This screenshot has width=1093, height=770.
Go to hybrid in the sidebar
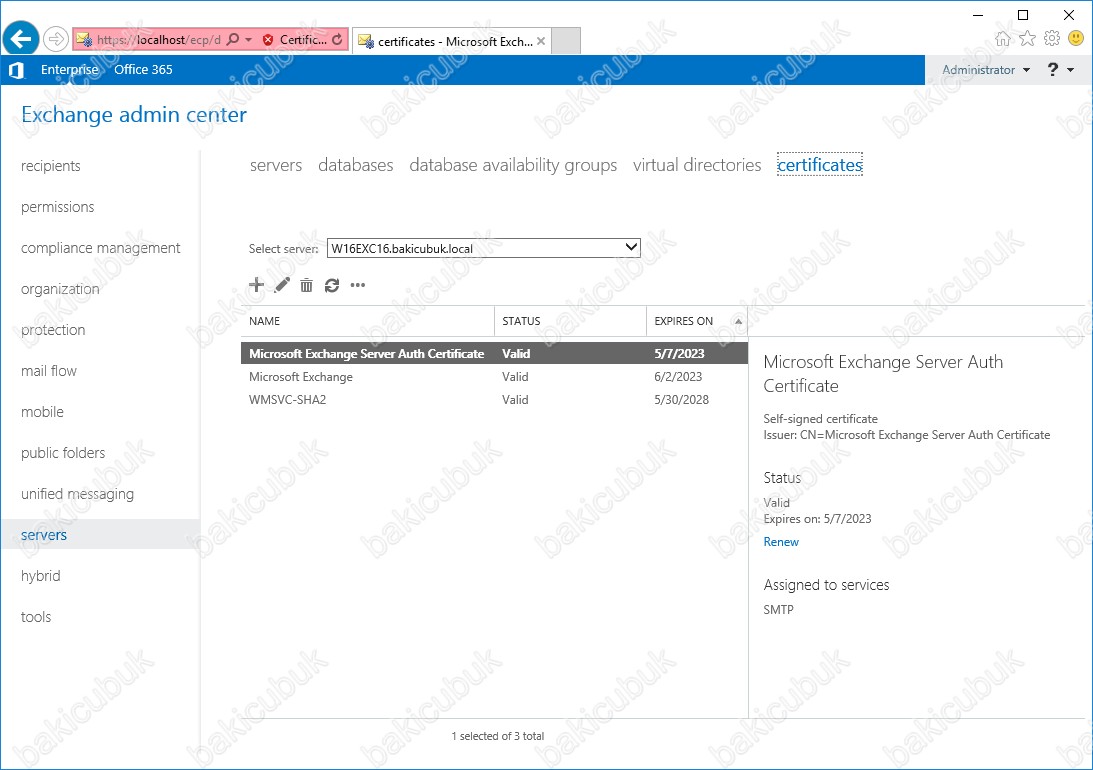coord(40,576)
